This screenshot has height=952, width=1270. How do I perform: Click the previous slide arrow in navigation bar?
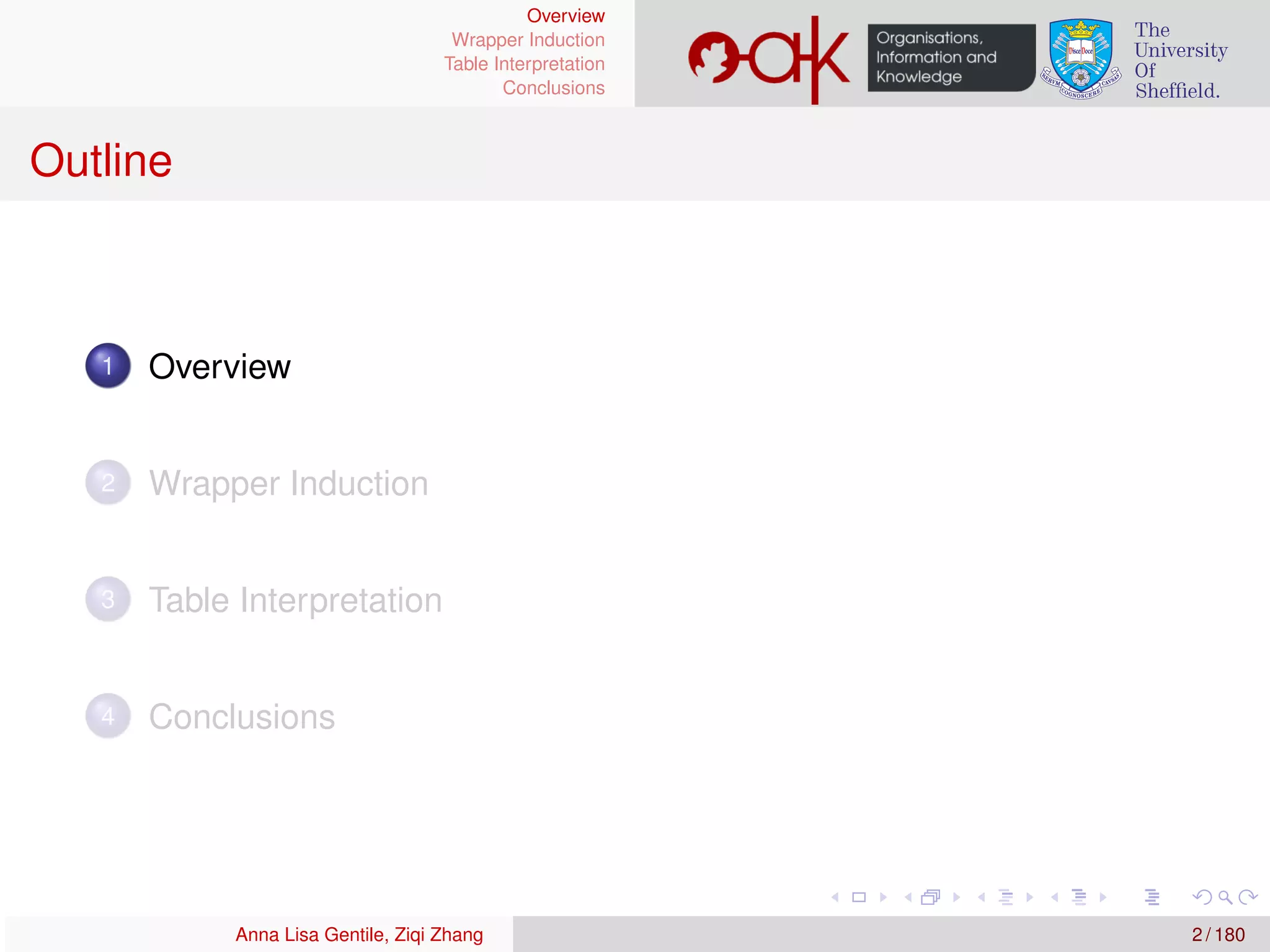point(835,897)
